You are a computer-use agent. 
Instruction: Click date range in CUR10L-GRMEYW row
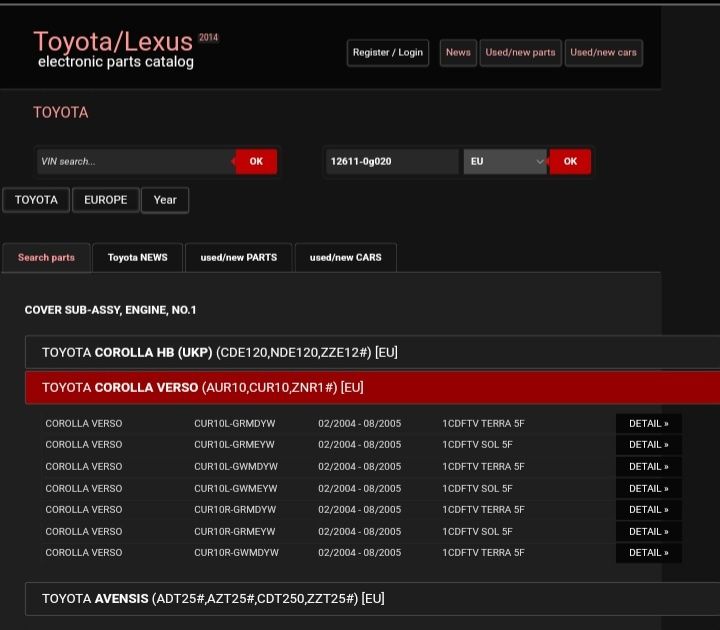point(360,444)
